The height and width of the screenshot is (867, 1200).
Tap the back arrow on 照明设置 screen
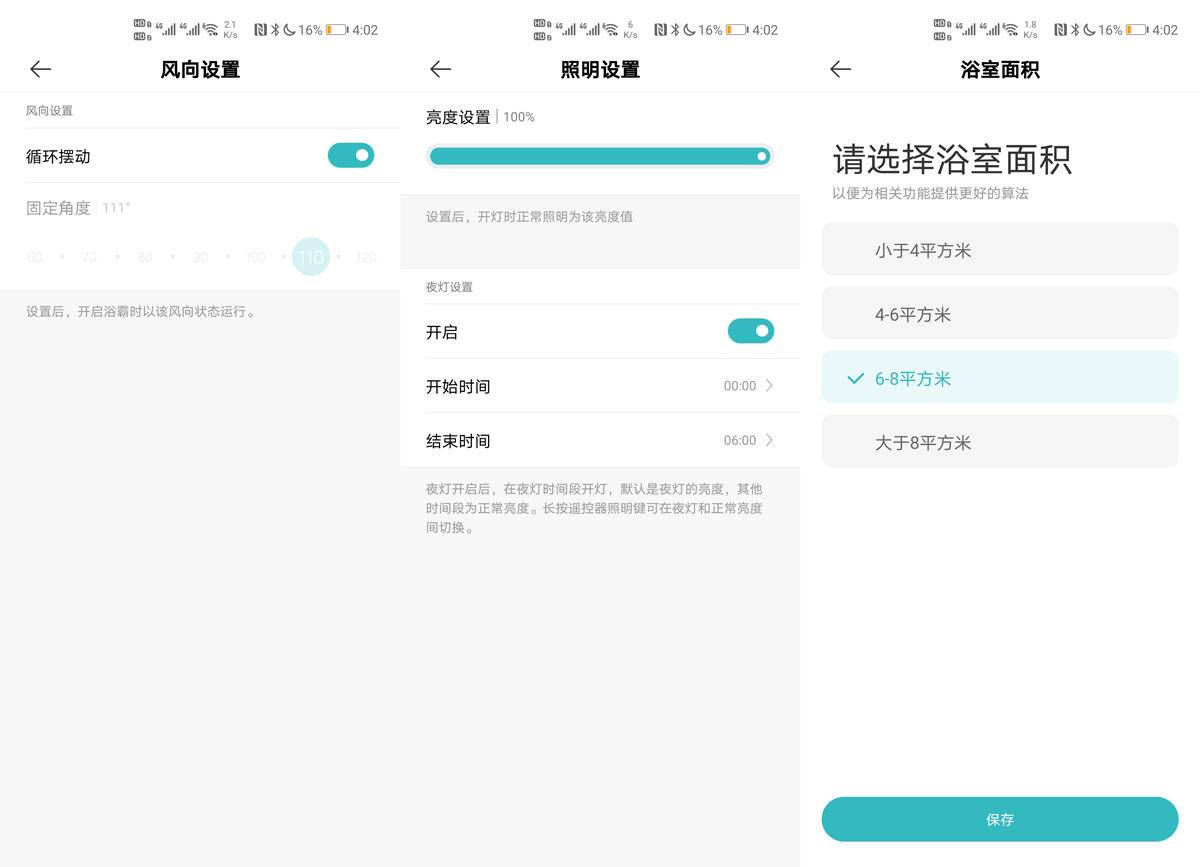click(440, 69)
